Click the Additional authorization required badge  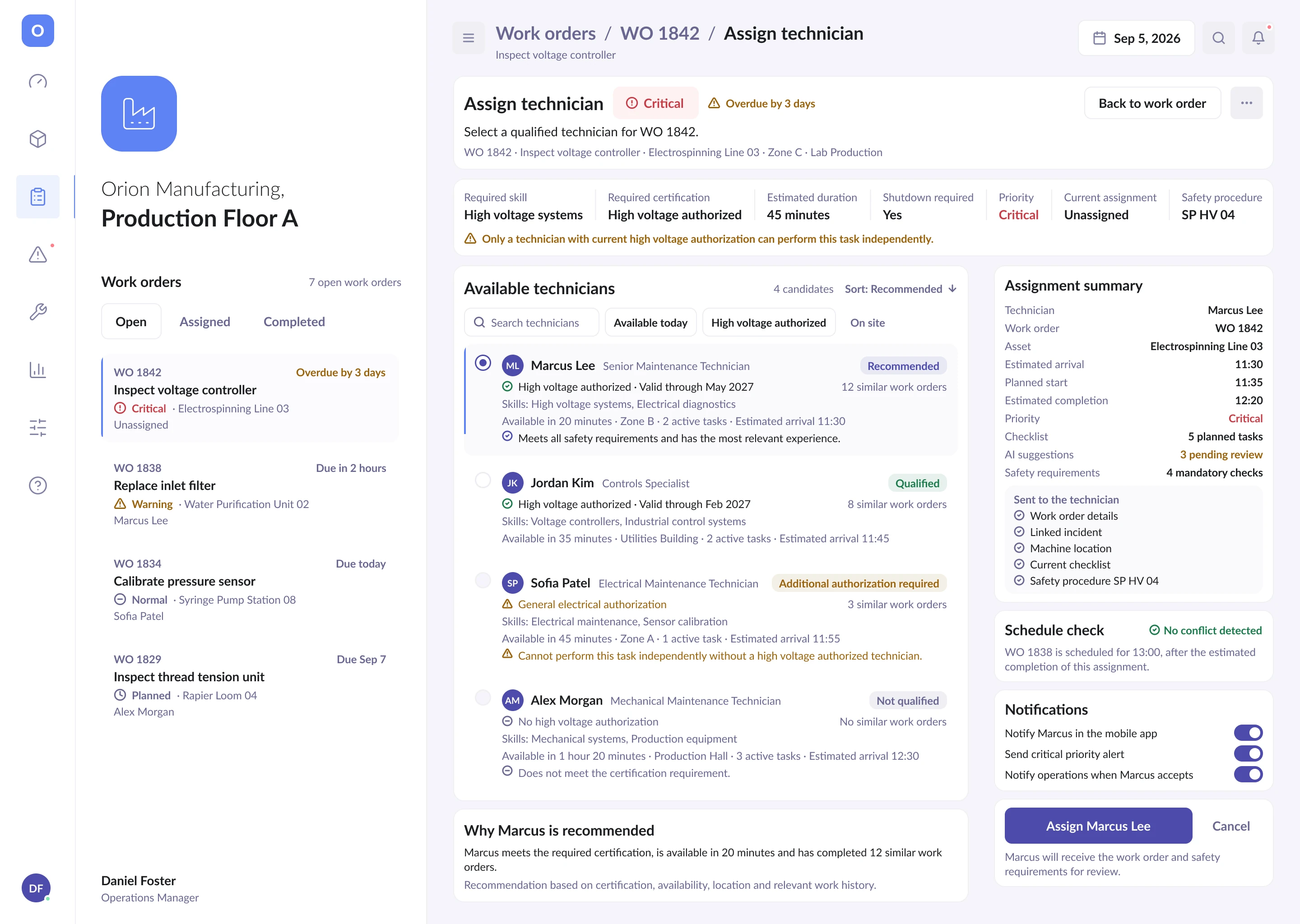859,583
